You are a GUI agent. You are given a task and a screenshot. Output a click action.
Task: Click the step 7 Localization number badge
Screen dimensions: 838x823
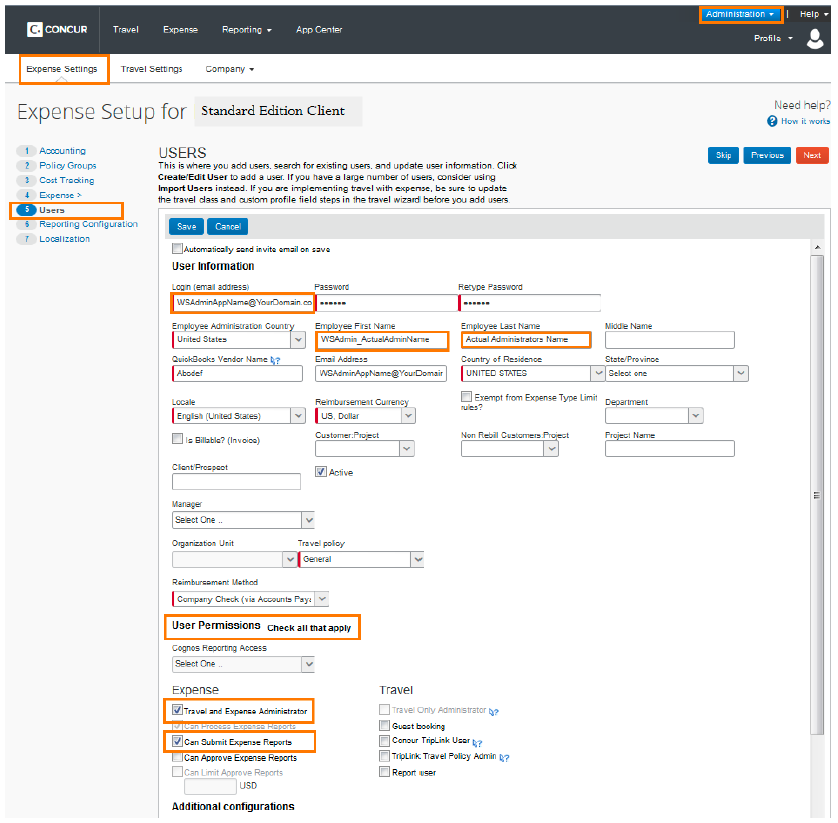coord(27,239)
